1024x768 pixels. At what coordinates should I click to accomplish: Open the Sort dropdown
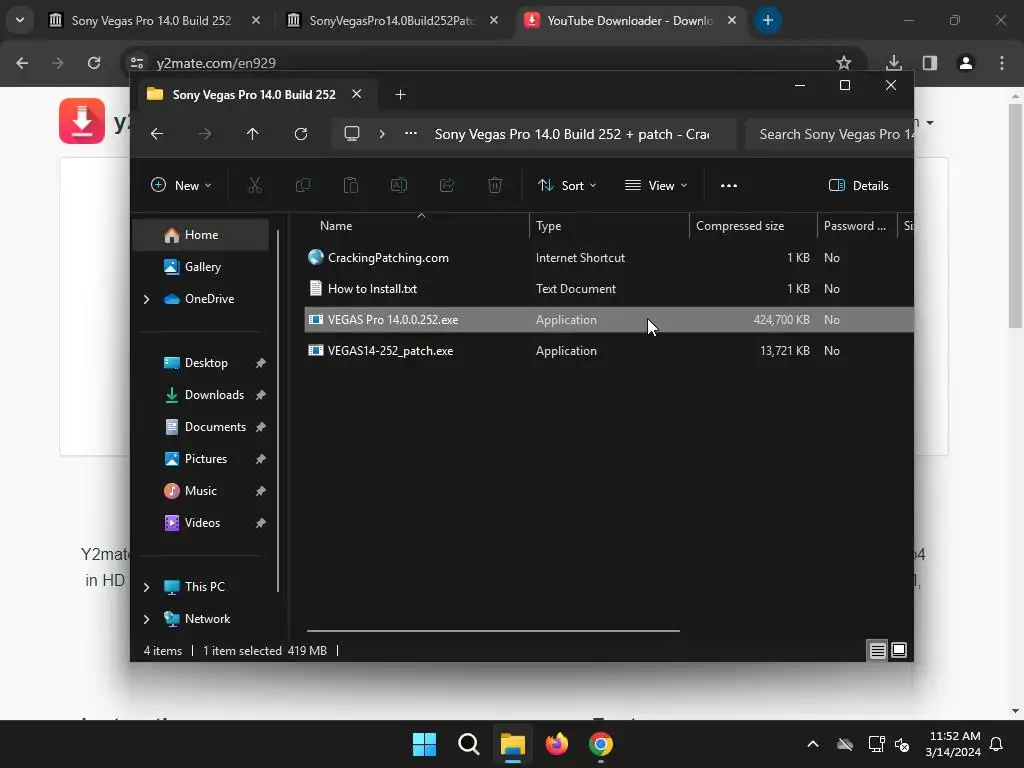point(567,185)
